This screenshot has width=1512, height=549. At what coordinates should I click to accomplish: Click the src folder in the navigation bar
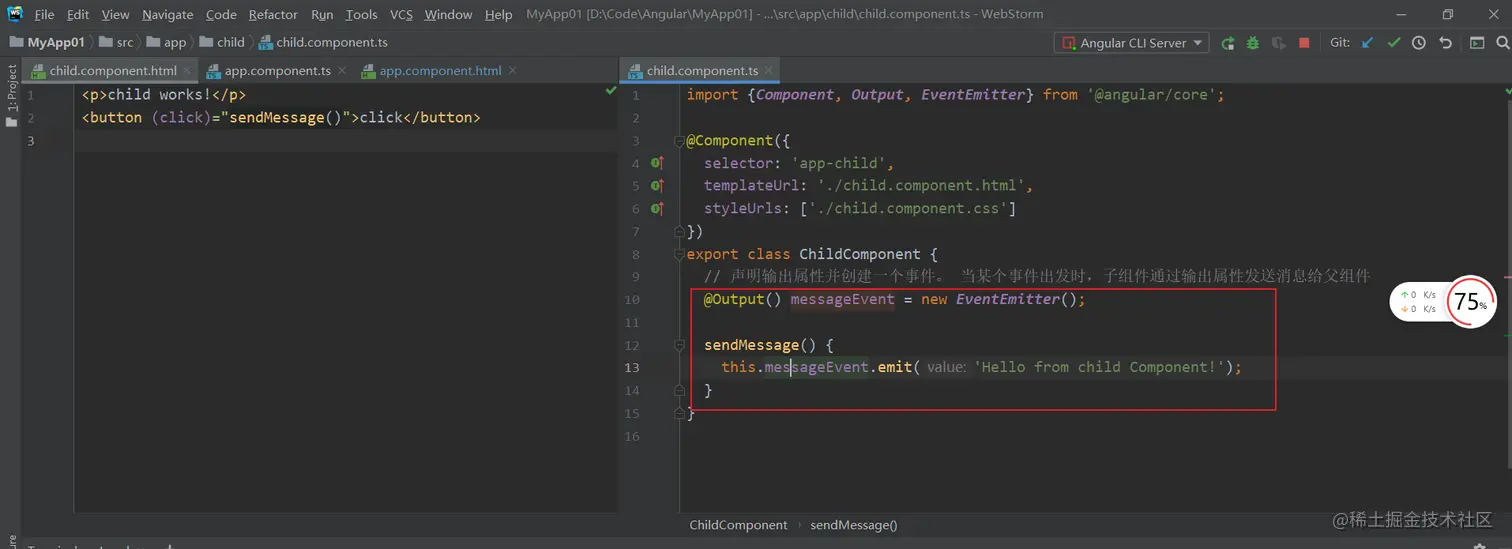pos(116,43)
